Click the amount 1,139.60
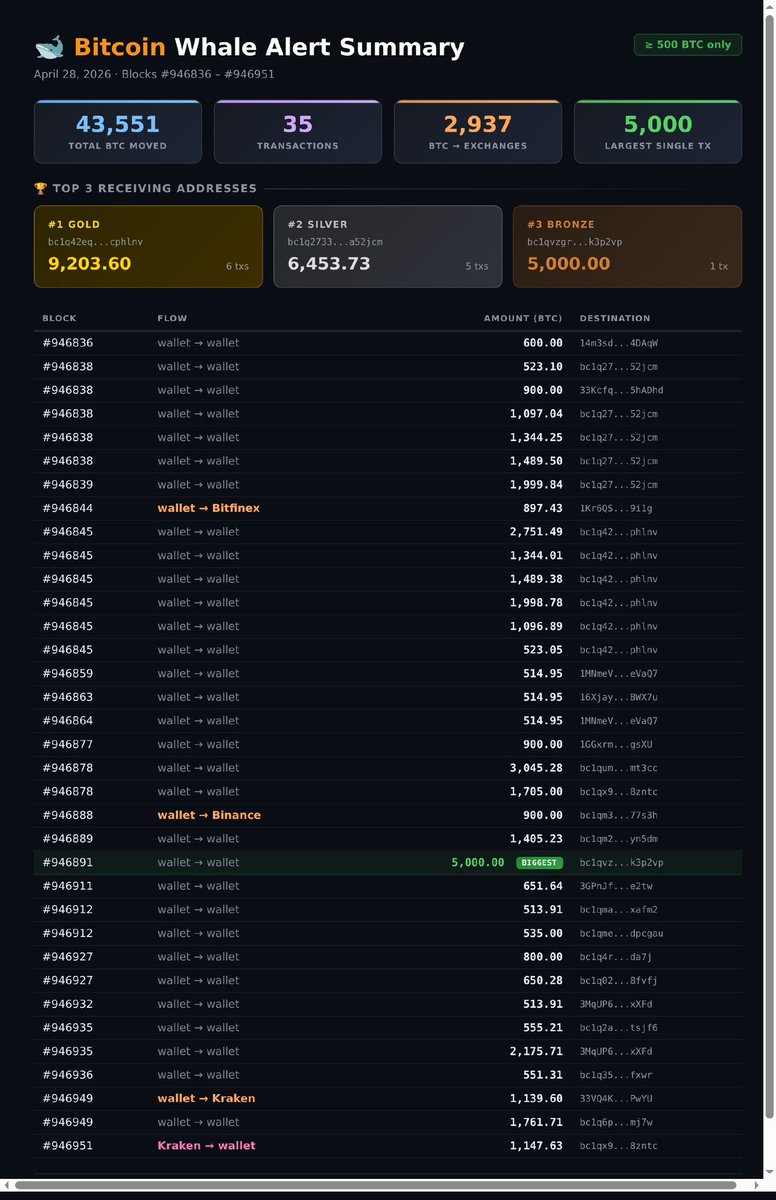 pos(536,1098)
